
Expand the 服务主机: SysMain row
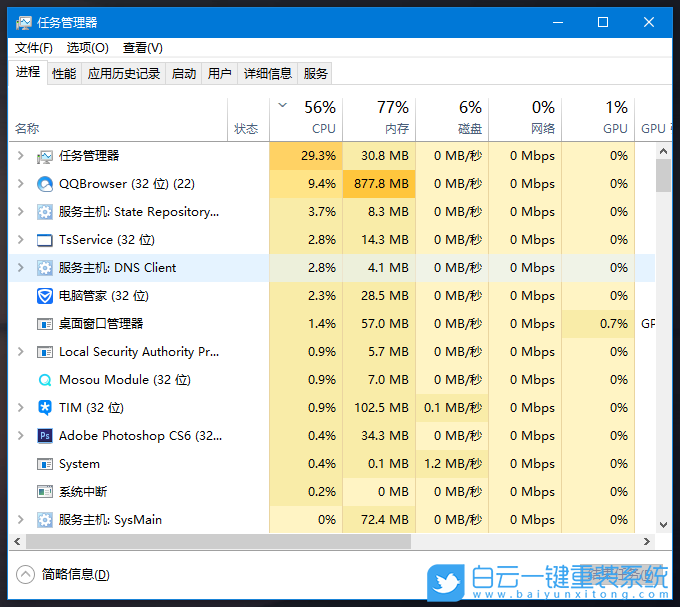pos(20,519)
